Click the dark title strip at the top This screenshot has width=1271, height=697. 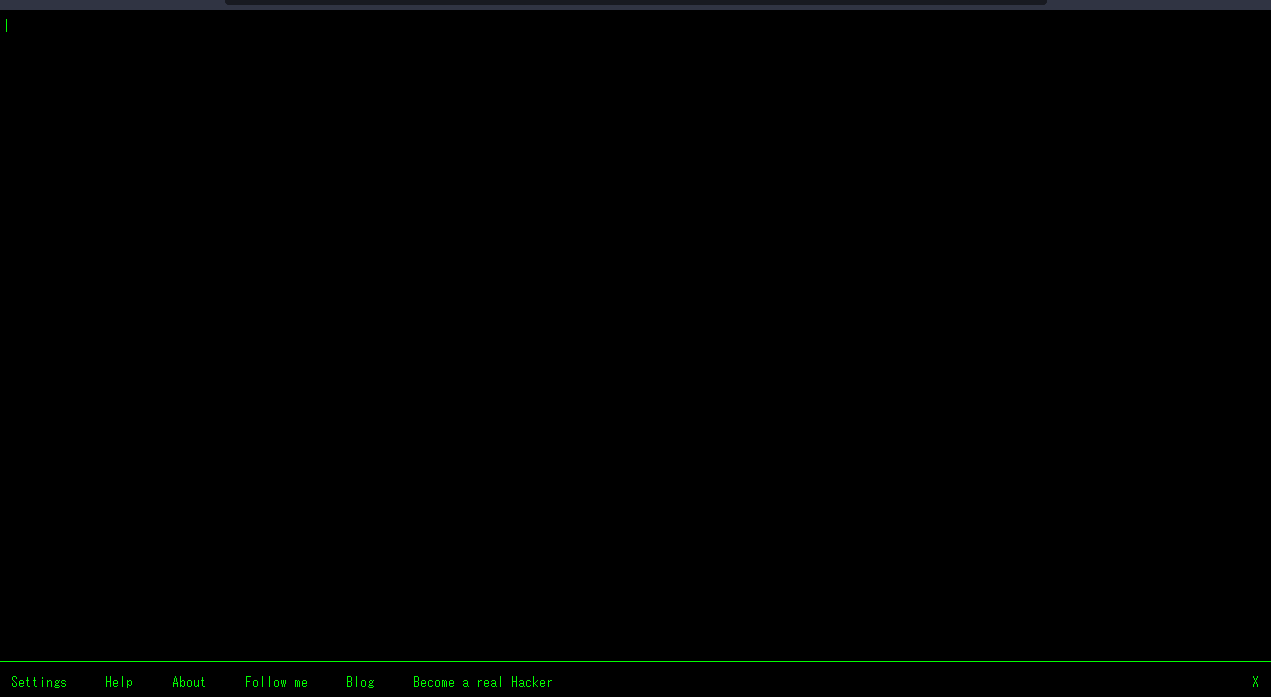(x=635, y=5)
